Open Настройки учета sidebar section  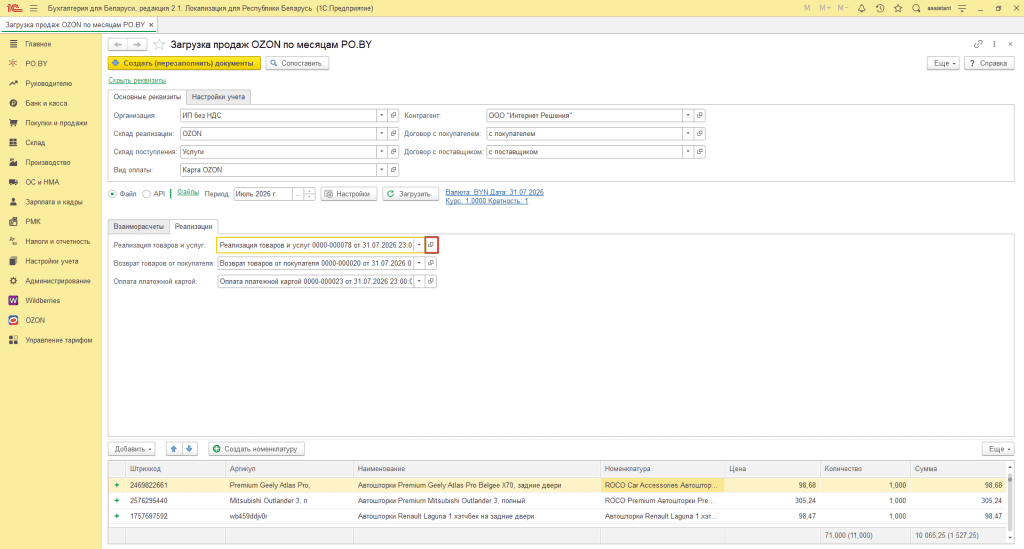click(52, 261)
